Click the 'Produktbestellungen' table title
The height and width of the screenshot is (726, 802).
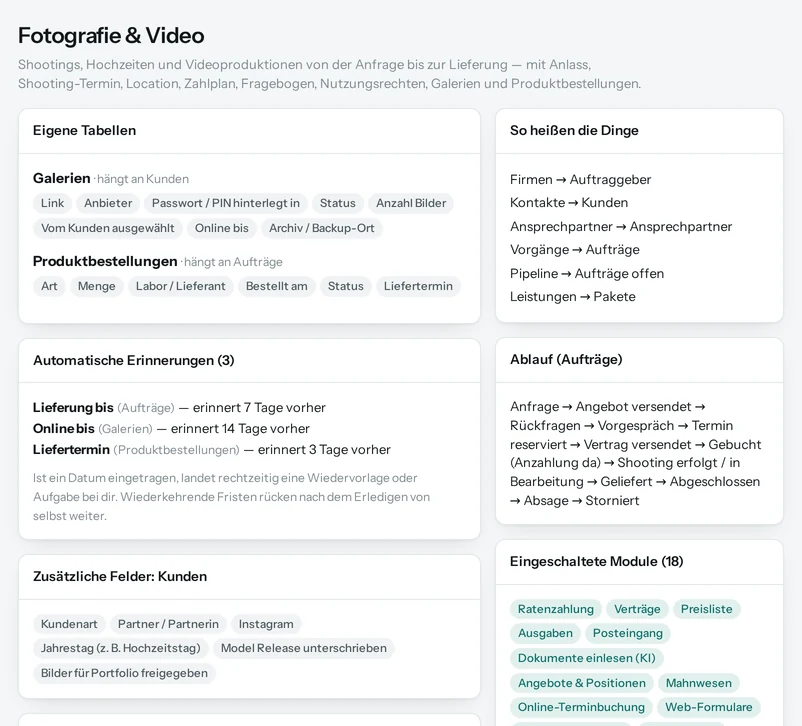point(105,261)
